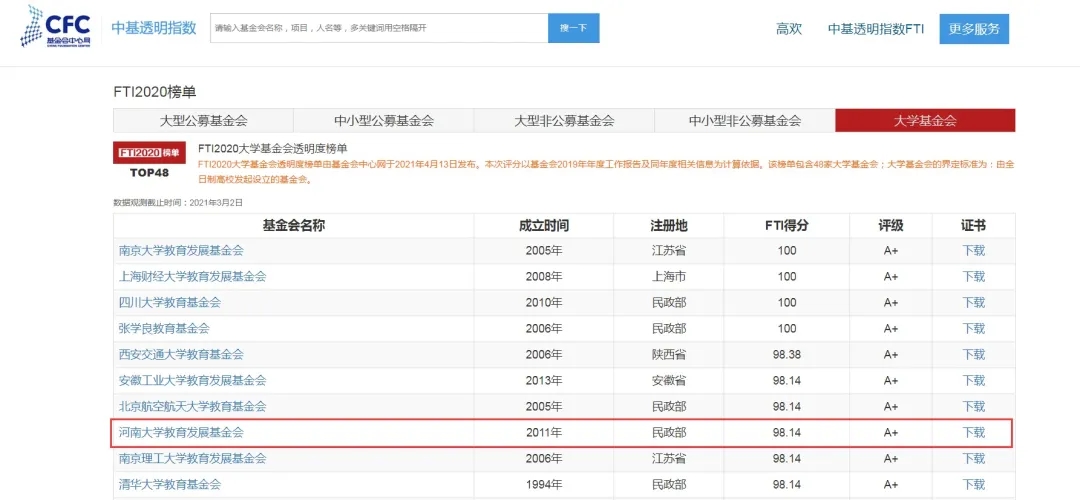Open the 高欢 user link
The image size is (1080, 500).
tap(789, 29)
